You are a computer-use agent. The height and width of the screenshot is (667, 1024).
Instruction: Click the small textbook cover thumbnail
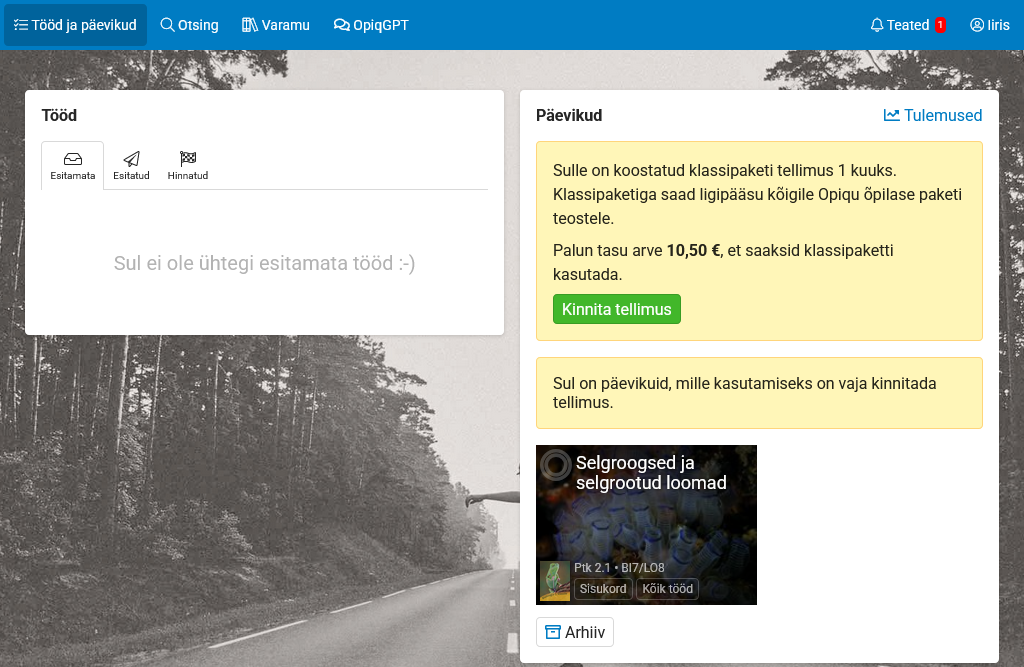(x=555, y=580)
